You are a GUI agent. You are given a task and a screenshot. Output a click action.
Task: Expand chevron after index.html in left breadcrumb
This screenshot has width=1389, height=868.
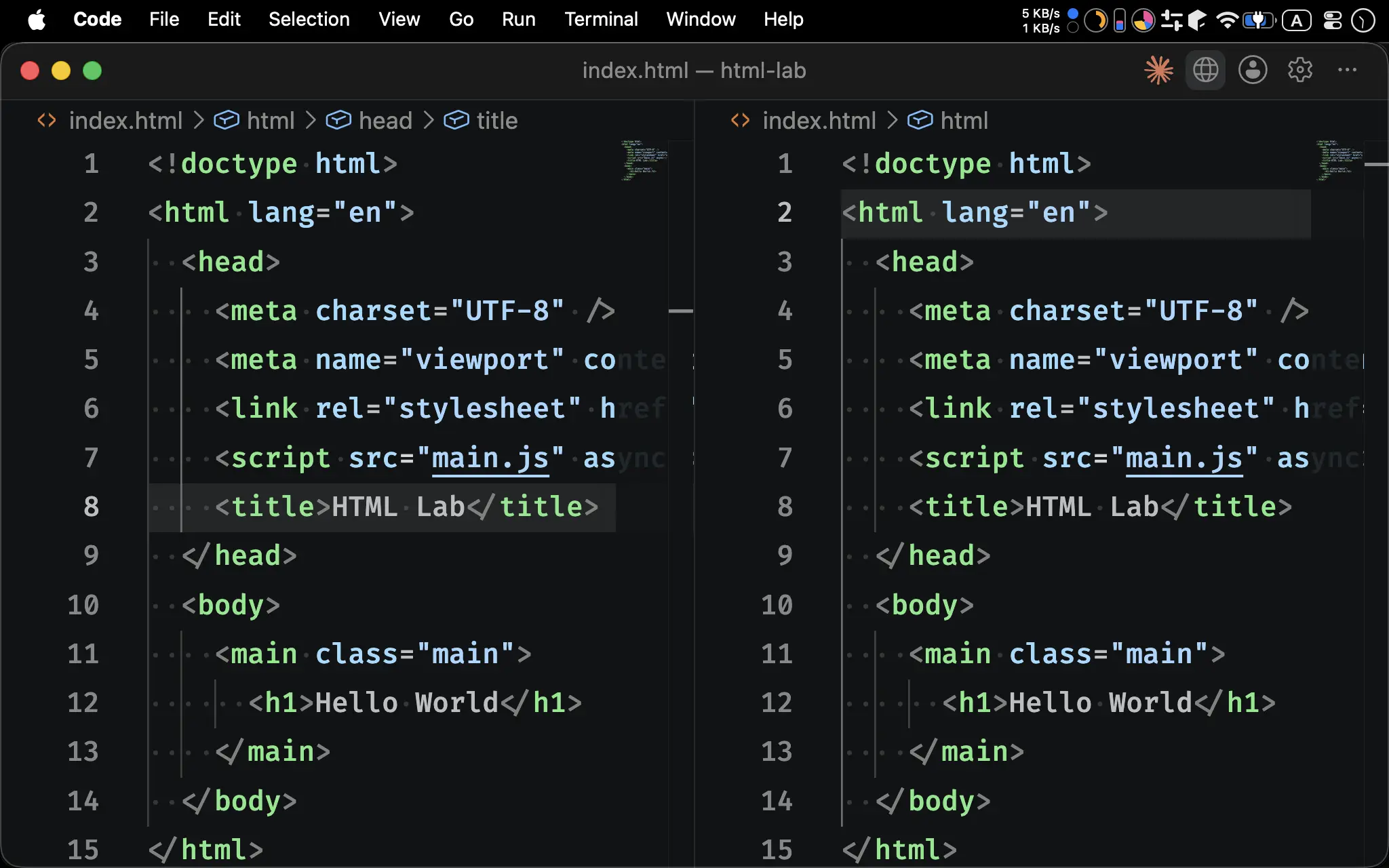tap(199, 121)
